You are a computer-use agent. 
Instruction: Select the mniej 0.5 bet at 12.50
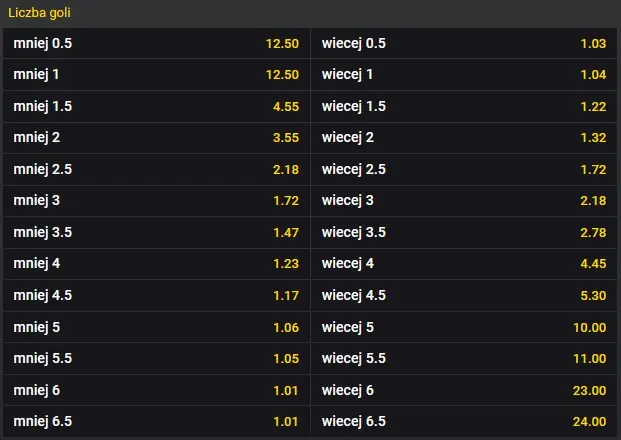156,44
